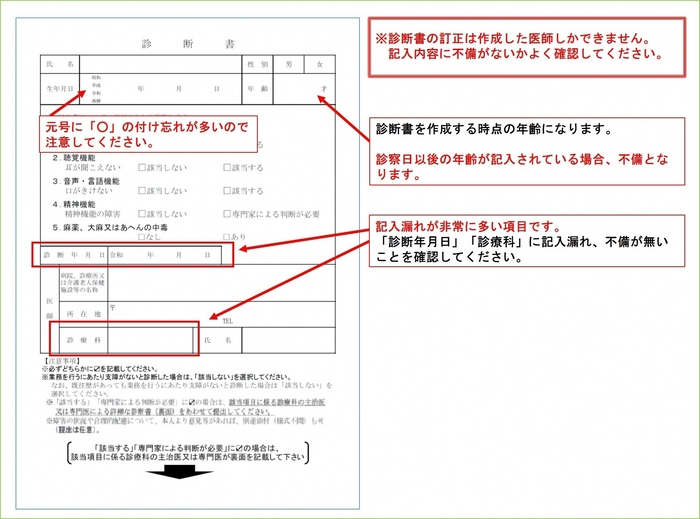The image size is (700, 519).
Task: Click the doctor's 氏名 field beside 診療科
Action: [x=285, y=340]
